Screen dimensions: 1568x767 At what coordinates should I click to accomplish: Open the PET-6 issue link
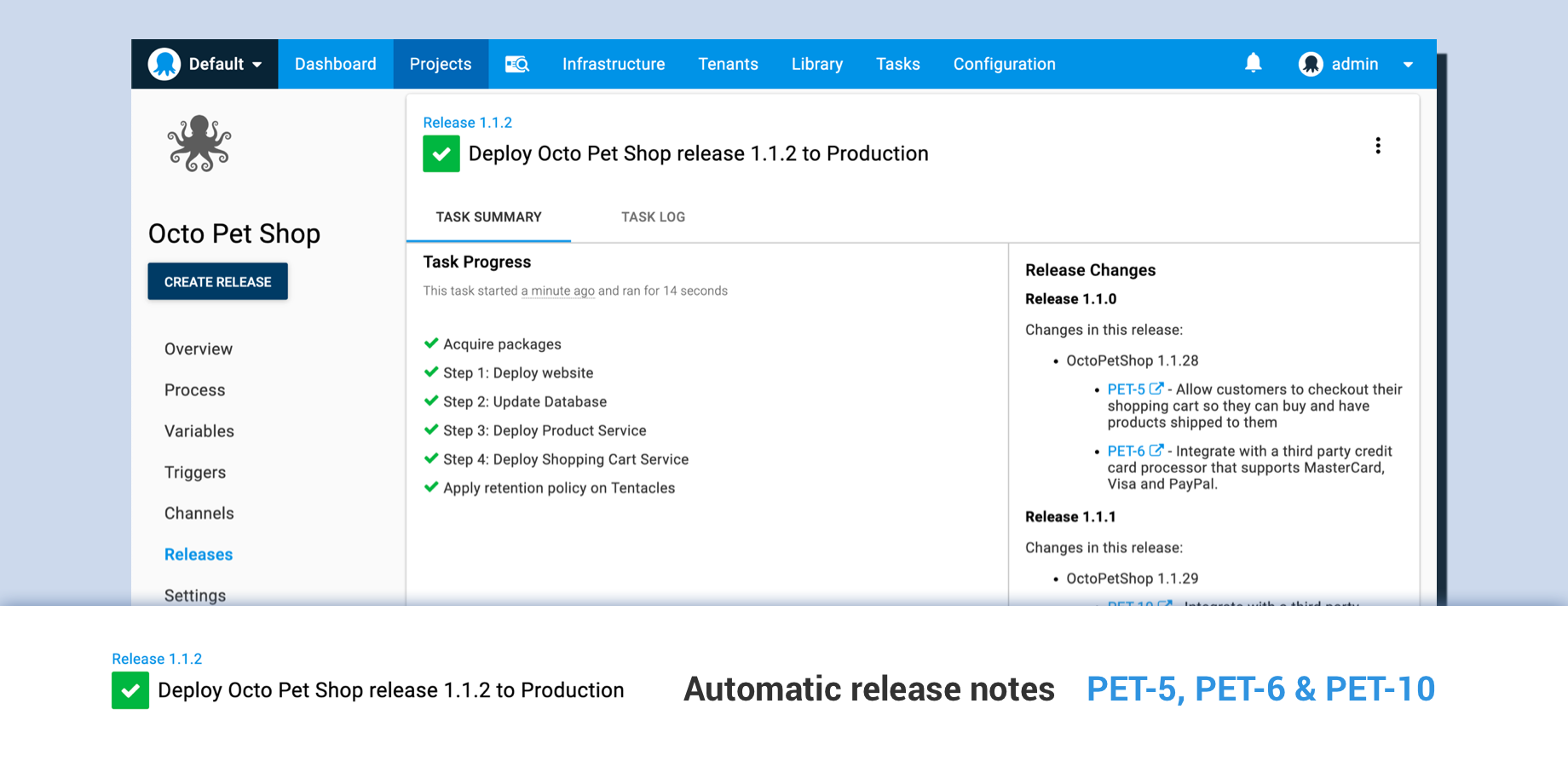click(1127, 451)
